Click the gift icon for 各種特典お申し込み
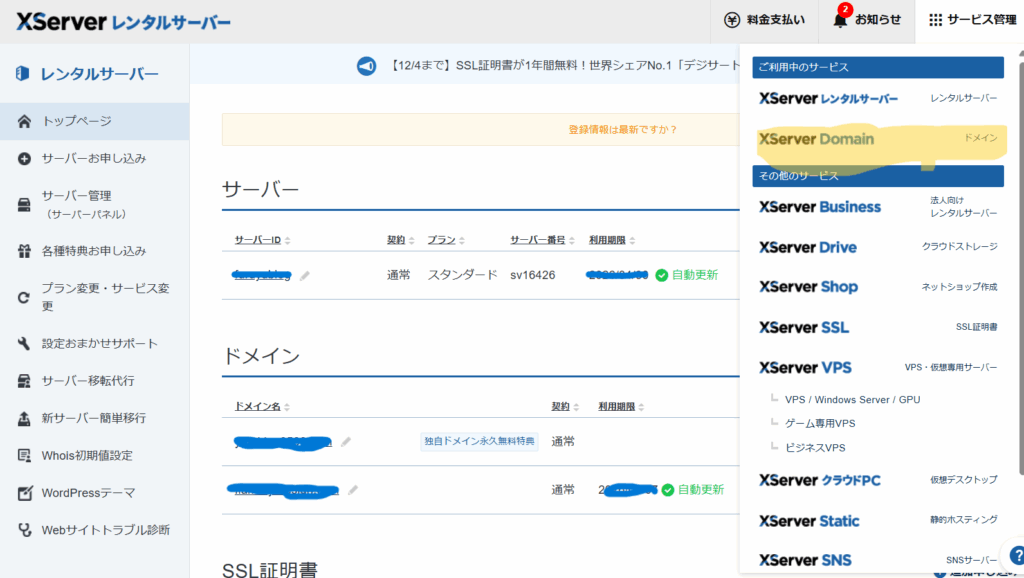This screenshot has height=578, width=1024. point(24,251)
